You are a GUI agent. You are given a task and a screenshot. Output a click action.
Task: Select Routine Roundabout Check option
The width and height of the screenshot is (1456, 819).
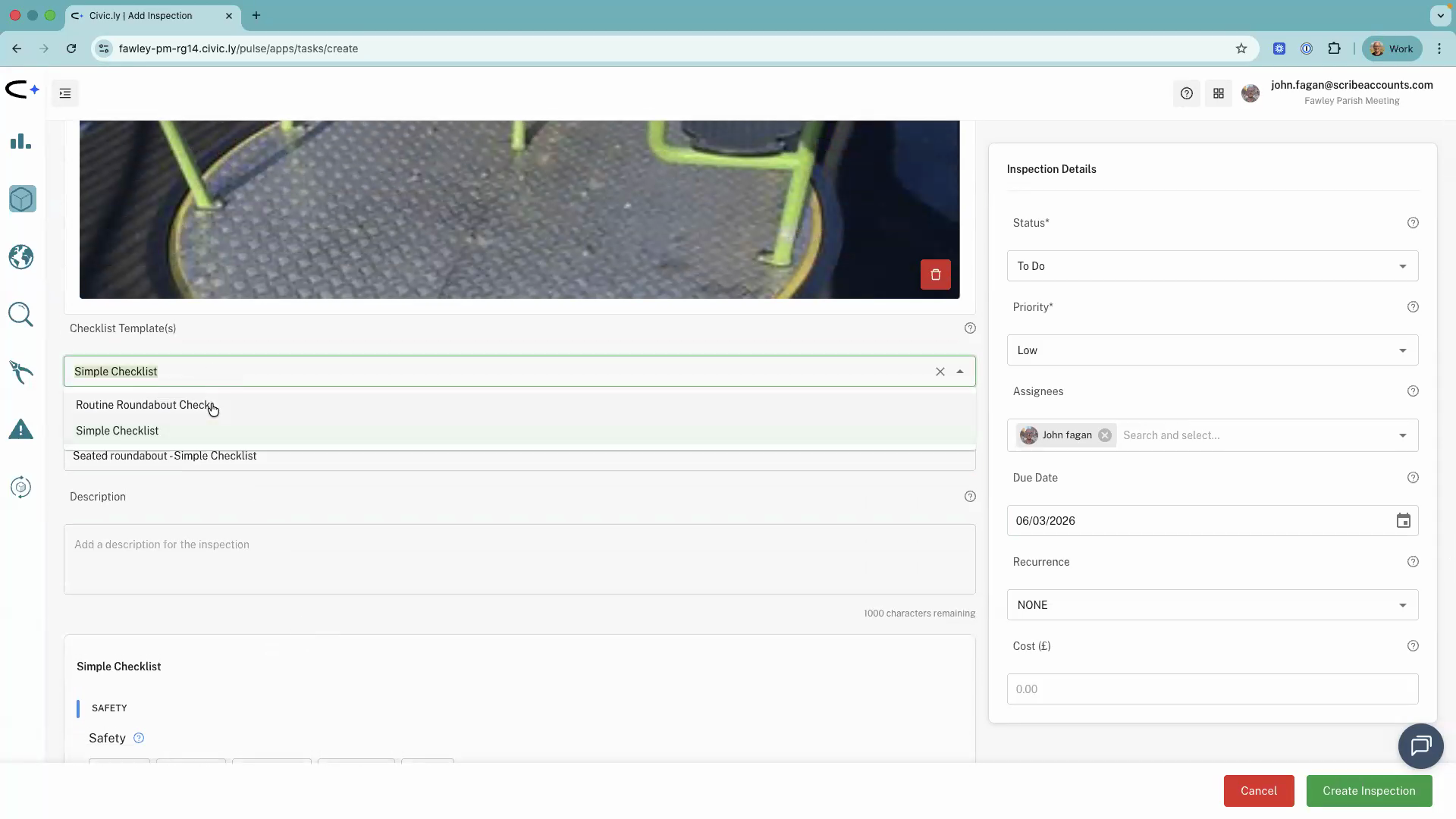[x=144, y=405]
